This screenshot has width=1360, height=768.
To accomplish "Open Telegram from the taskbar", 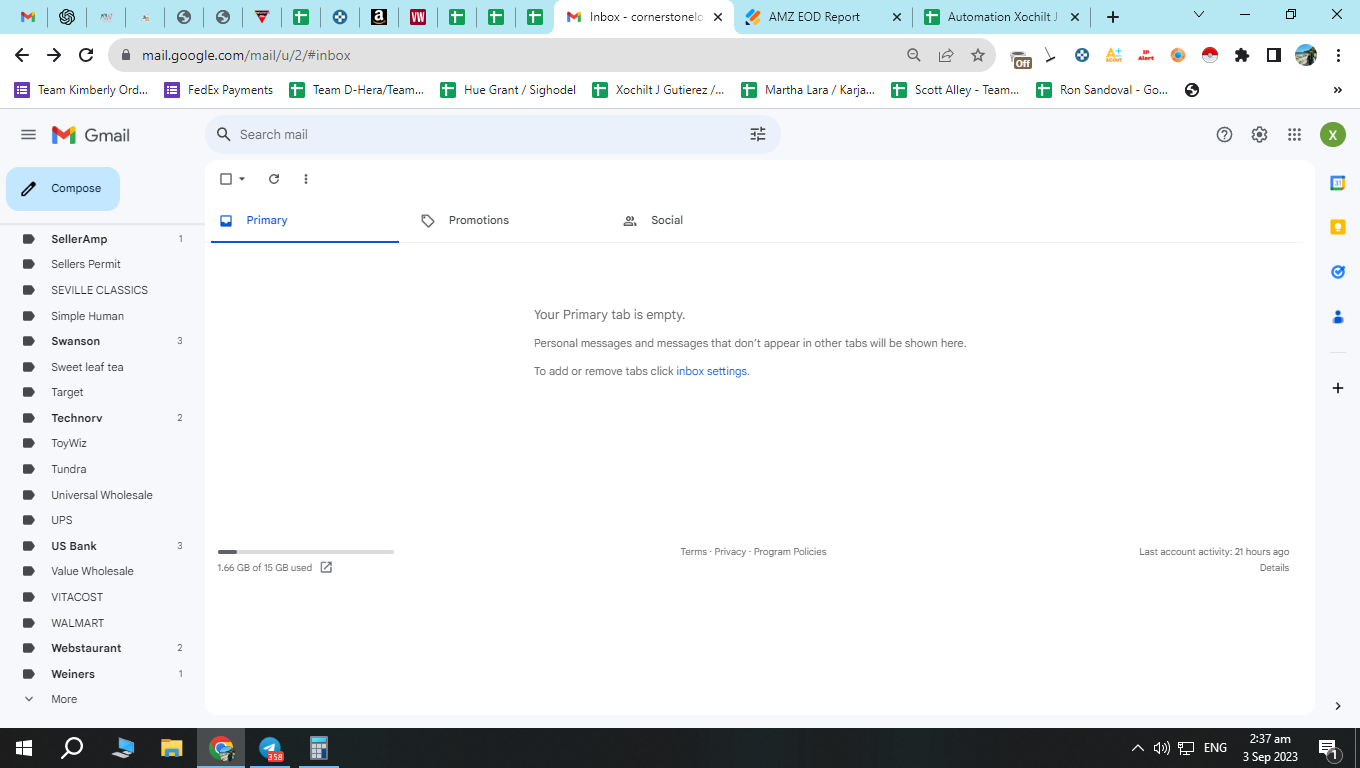I will tap(270, 748).
